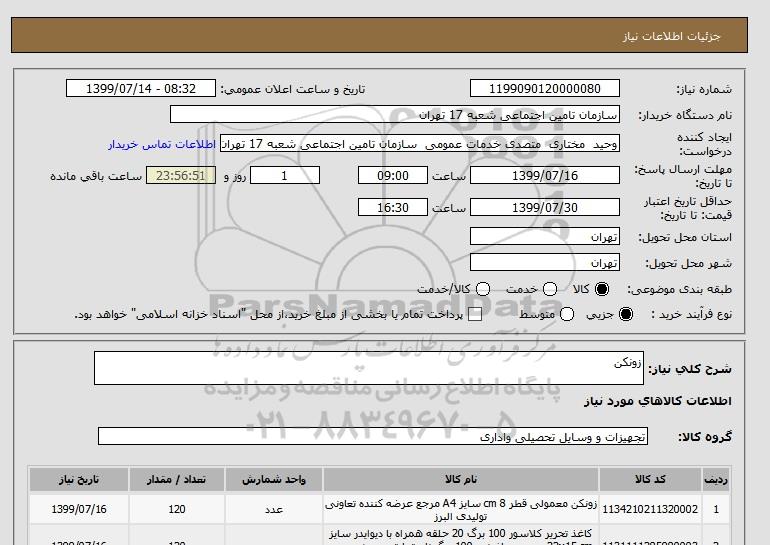Click the ساعت باقی مانده label
770x545 pixels.
[96, 176]
